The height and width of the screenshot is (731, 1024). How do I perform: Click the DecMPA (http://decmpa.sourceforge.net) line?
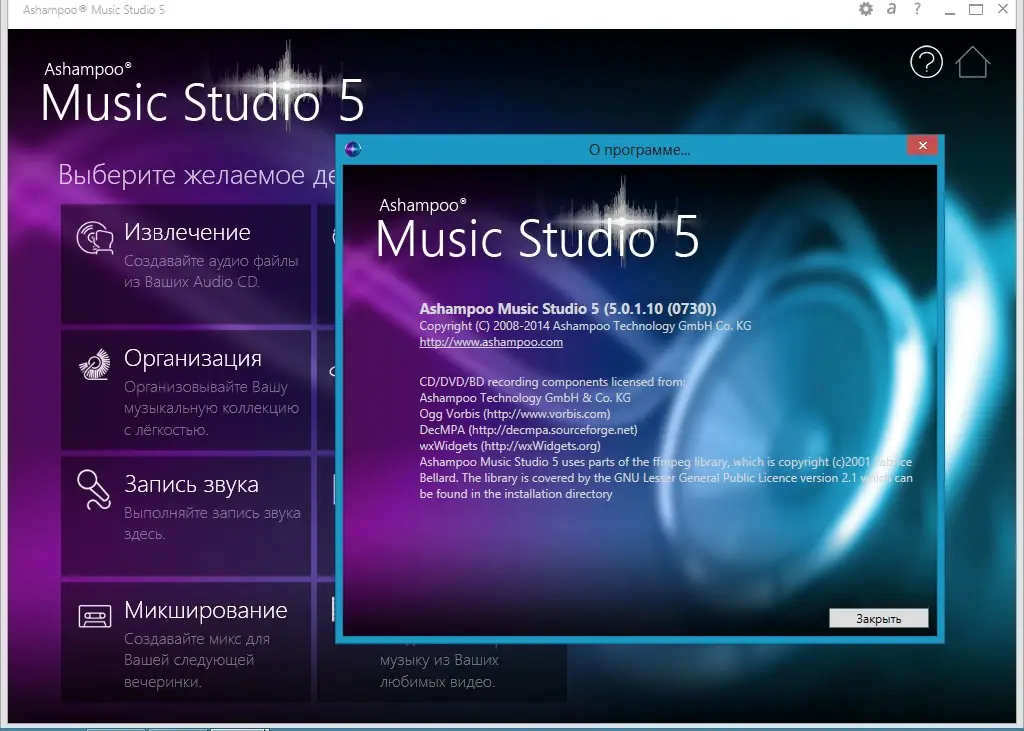click(528, 430)
